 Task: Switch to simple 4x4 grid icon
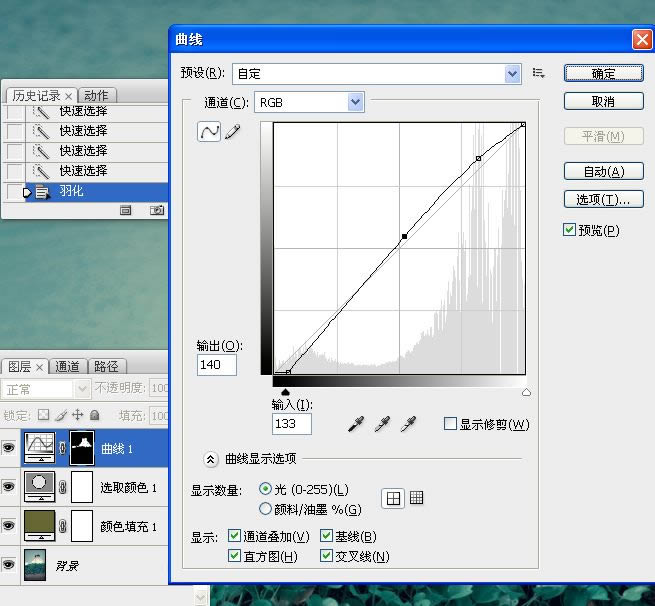click(394, 498)
